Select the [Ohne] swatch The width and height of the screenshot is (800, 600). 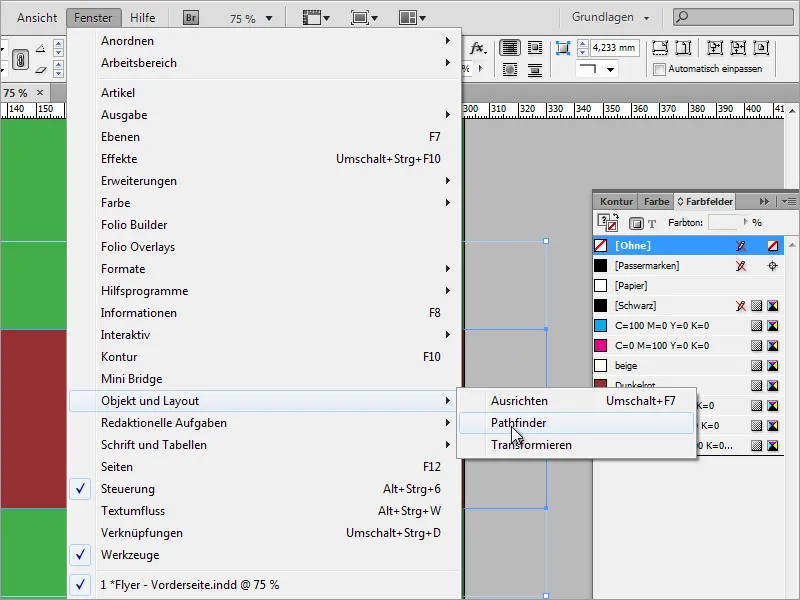[688, 245]
